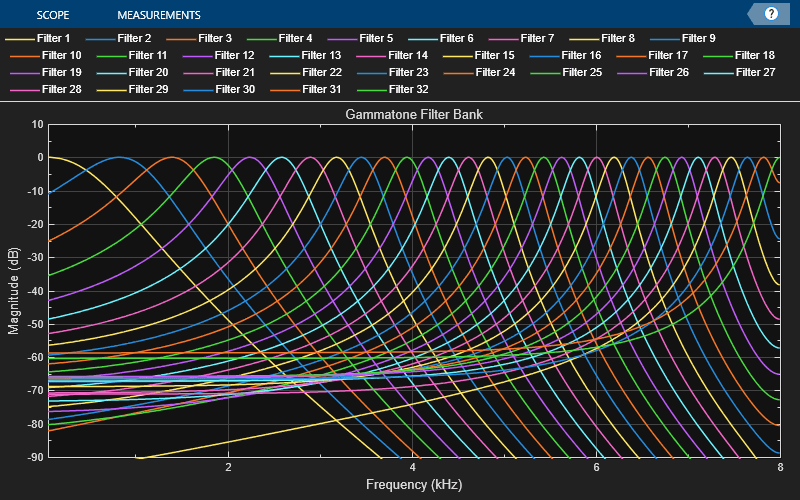Image resolution: width=800 pixels, height=500 pixels.
Task: Click Filter 16 legend label
Action: (x=581, y=55)
